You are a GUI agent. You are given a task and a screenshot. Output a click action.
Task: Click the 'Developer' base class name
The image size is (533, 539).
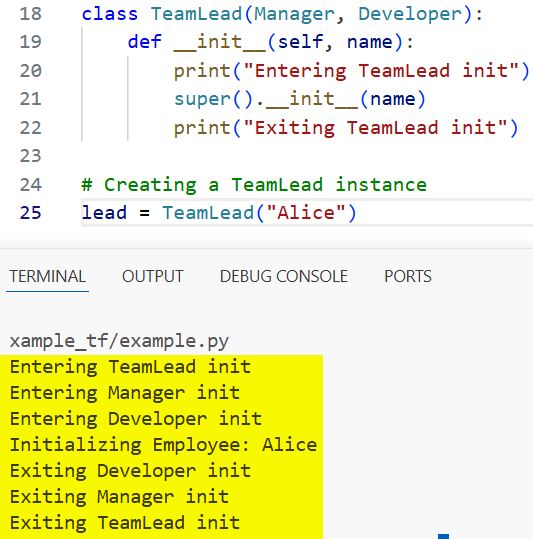coord(410,14)
